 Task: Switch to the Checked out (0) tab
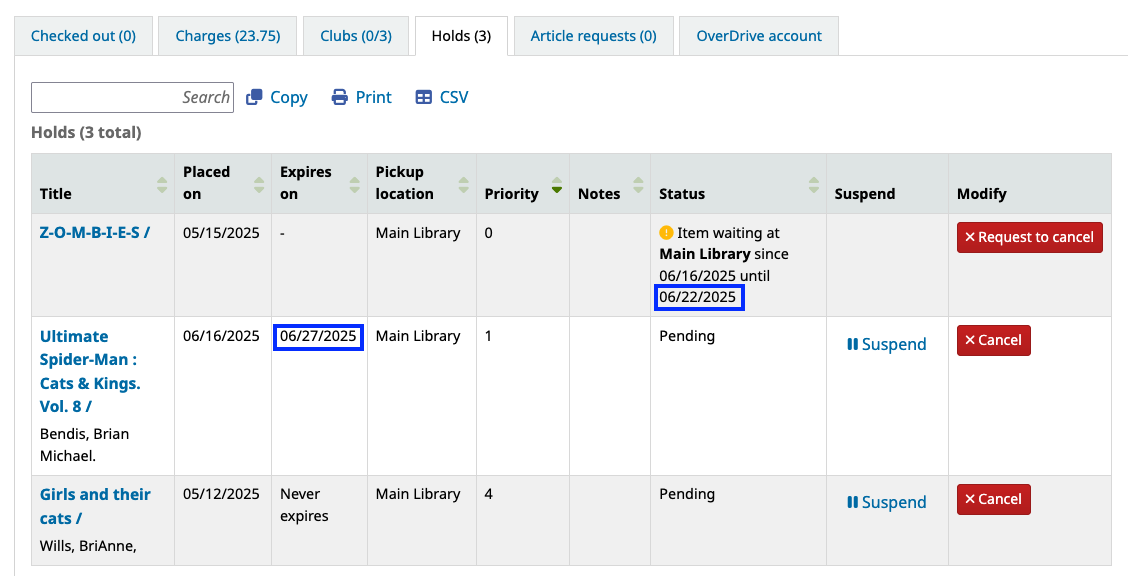[83, 36]
